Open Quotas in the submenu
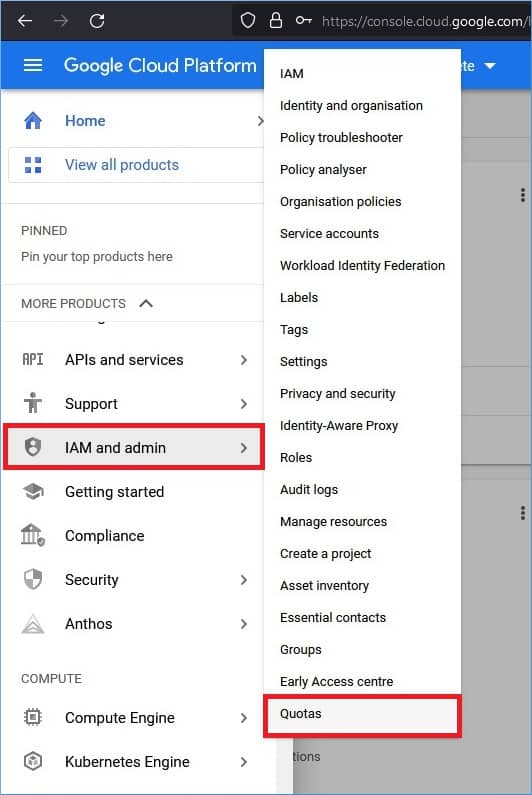The height and width of the screenshot is (795, 532). [362, 714]
